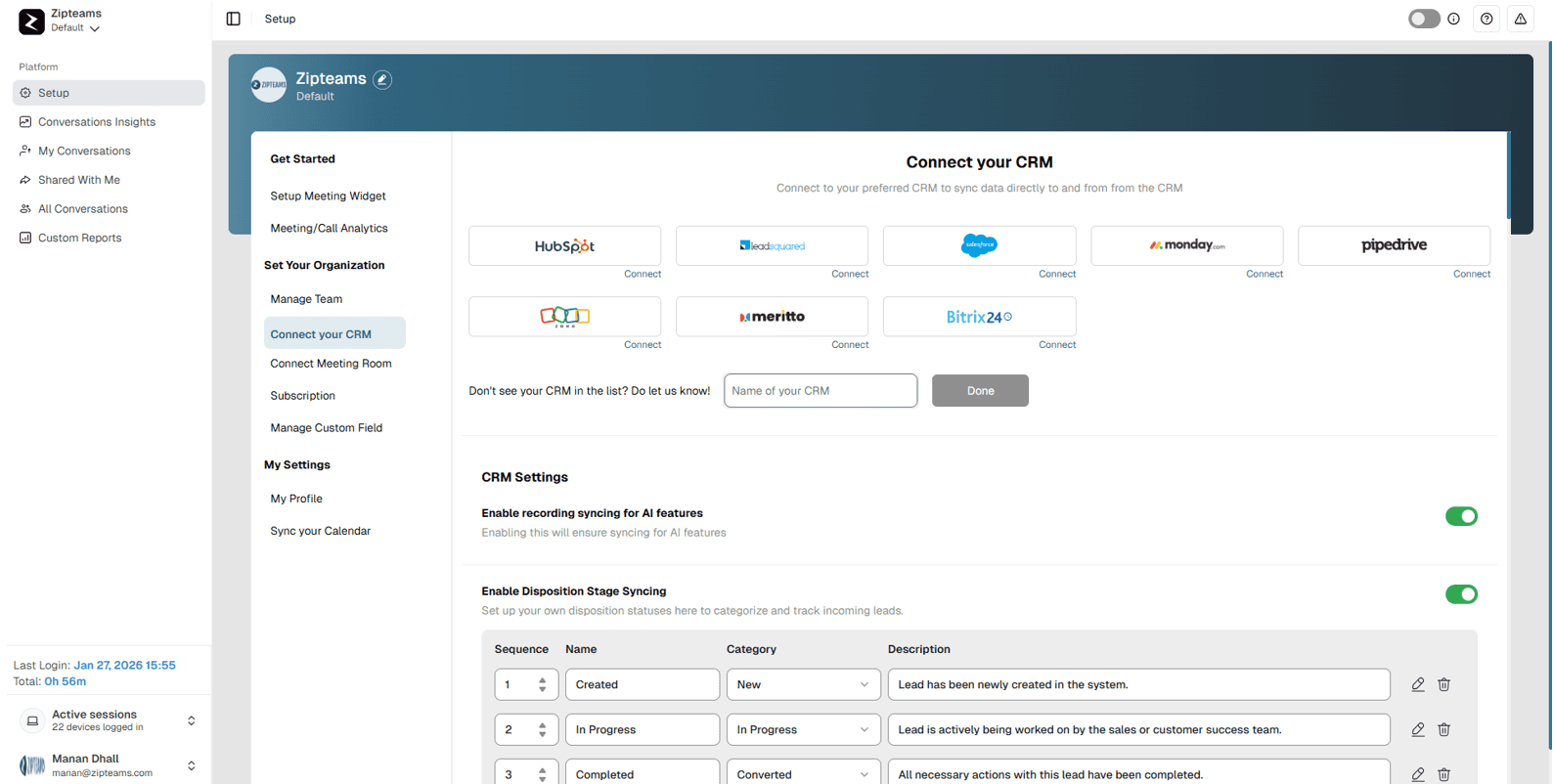The width and height of the screenshot is (1553, 784).
Task: Edit the Created disposition row
Action: (1417, 684)
